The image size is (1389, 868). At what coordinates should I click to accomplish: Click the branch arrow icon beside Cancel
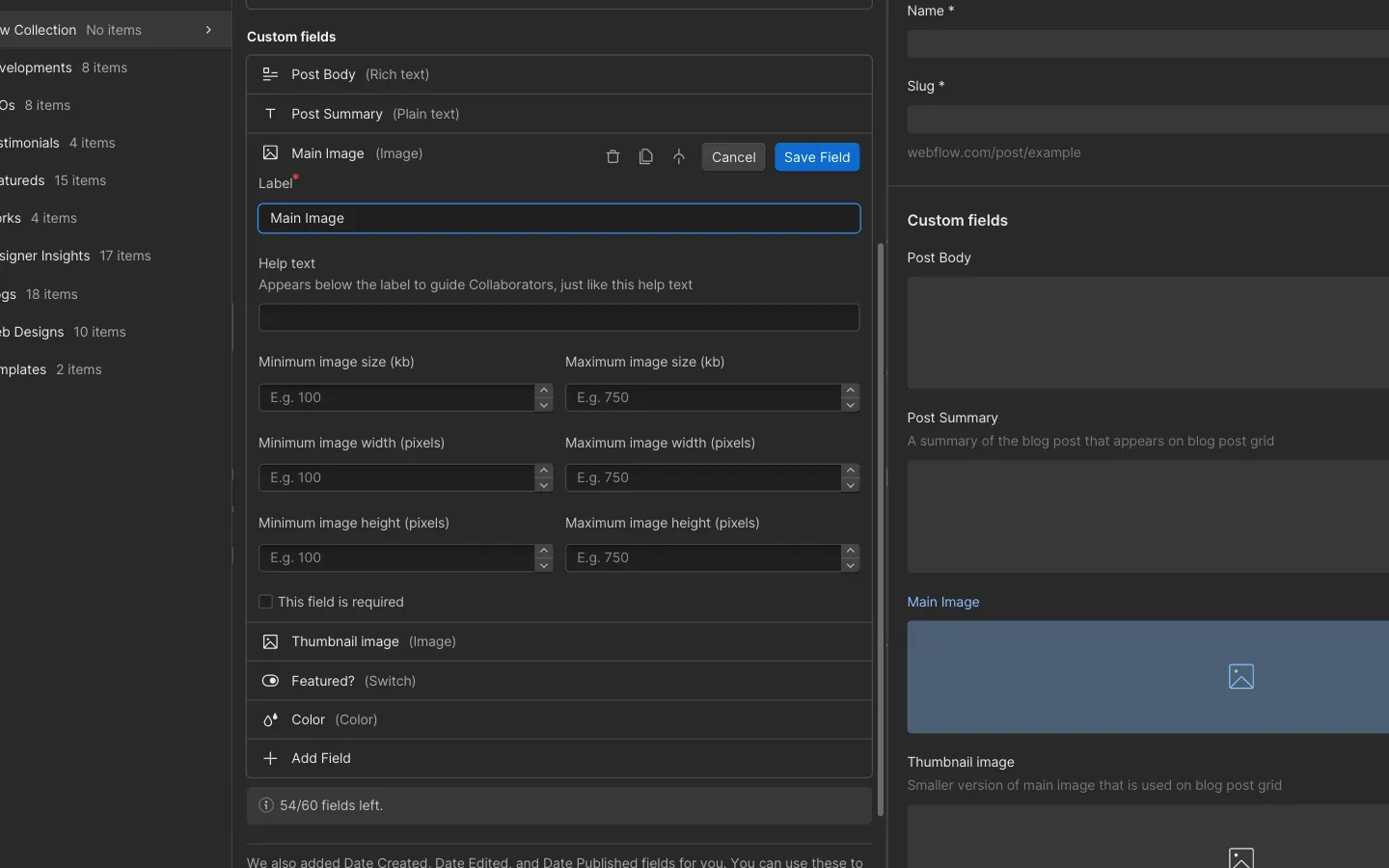point(679,157)
